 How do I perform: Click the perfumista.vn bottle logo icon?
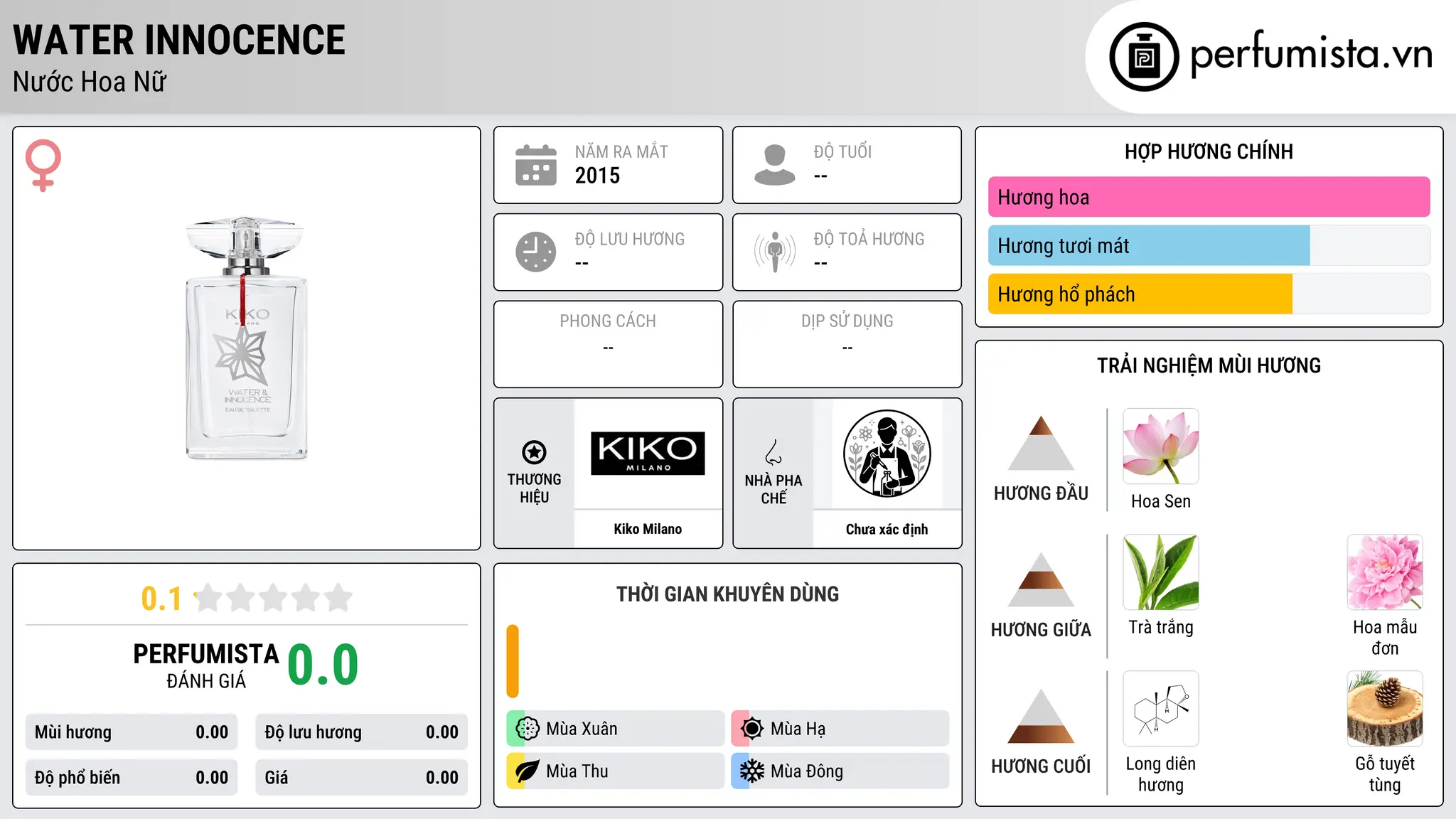pos(1144,57)
